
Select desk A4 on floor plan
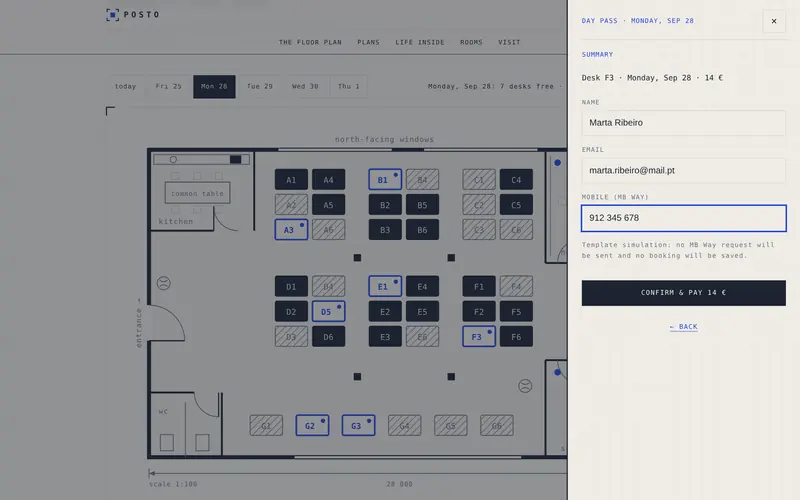pyautogui.click(x=329, y=180)
